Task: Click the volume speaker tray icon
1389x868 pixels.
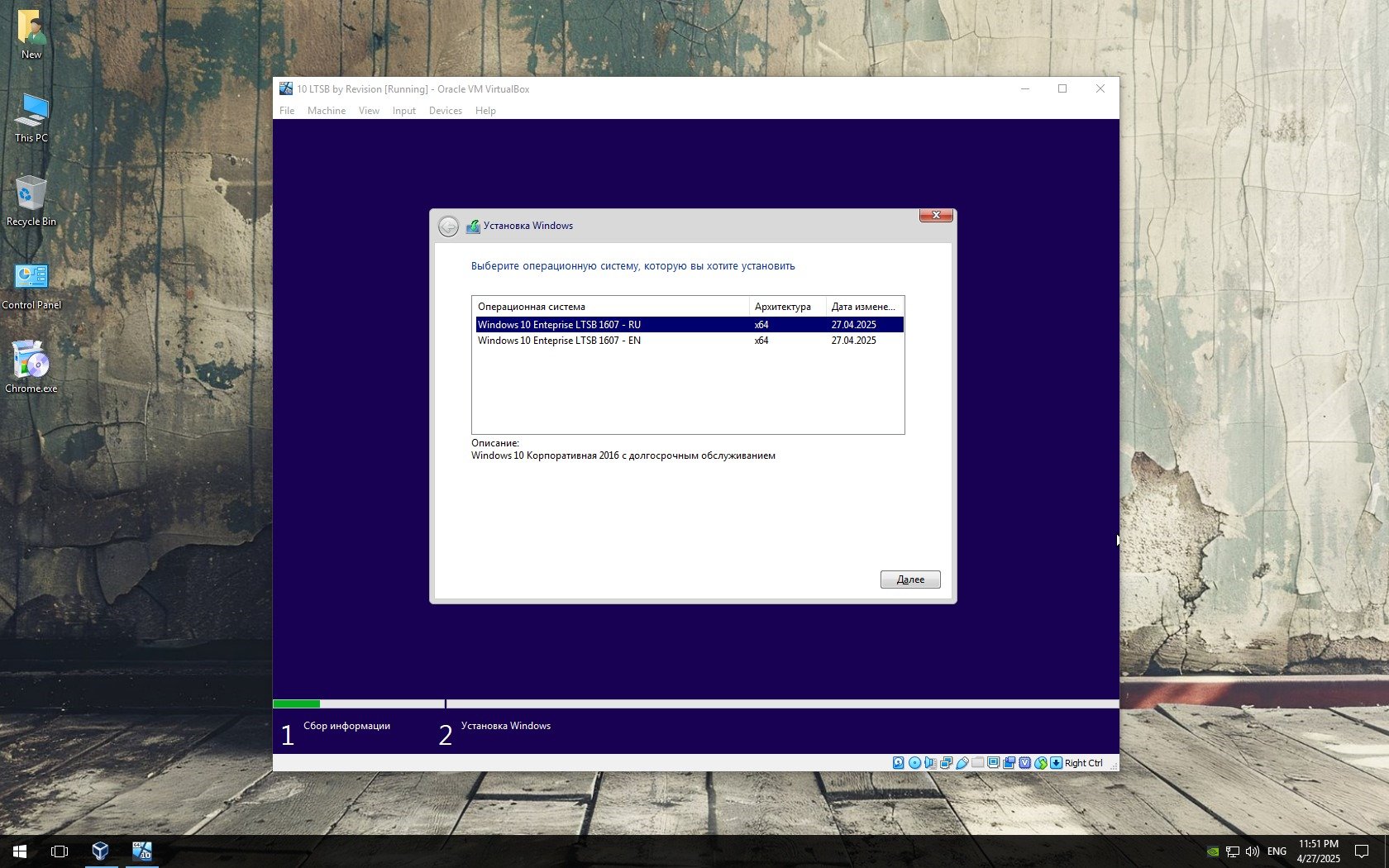Action: tap(1252, 851)
